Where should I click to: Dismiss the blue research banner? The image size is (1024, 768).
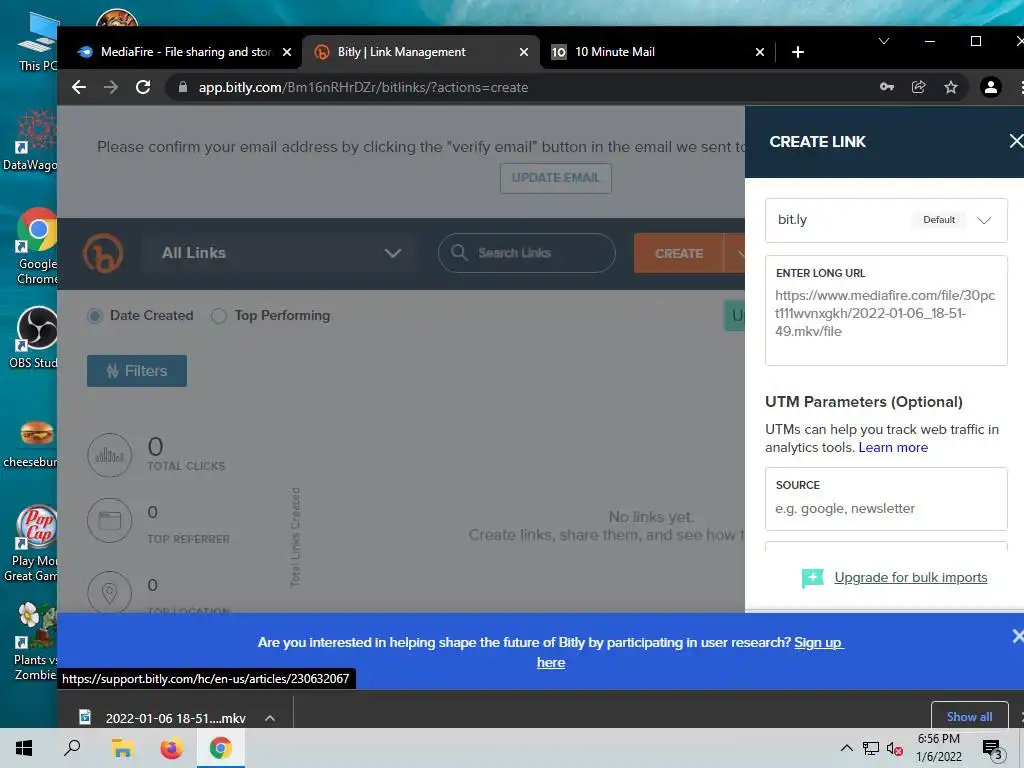point(1018,635)
